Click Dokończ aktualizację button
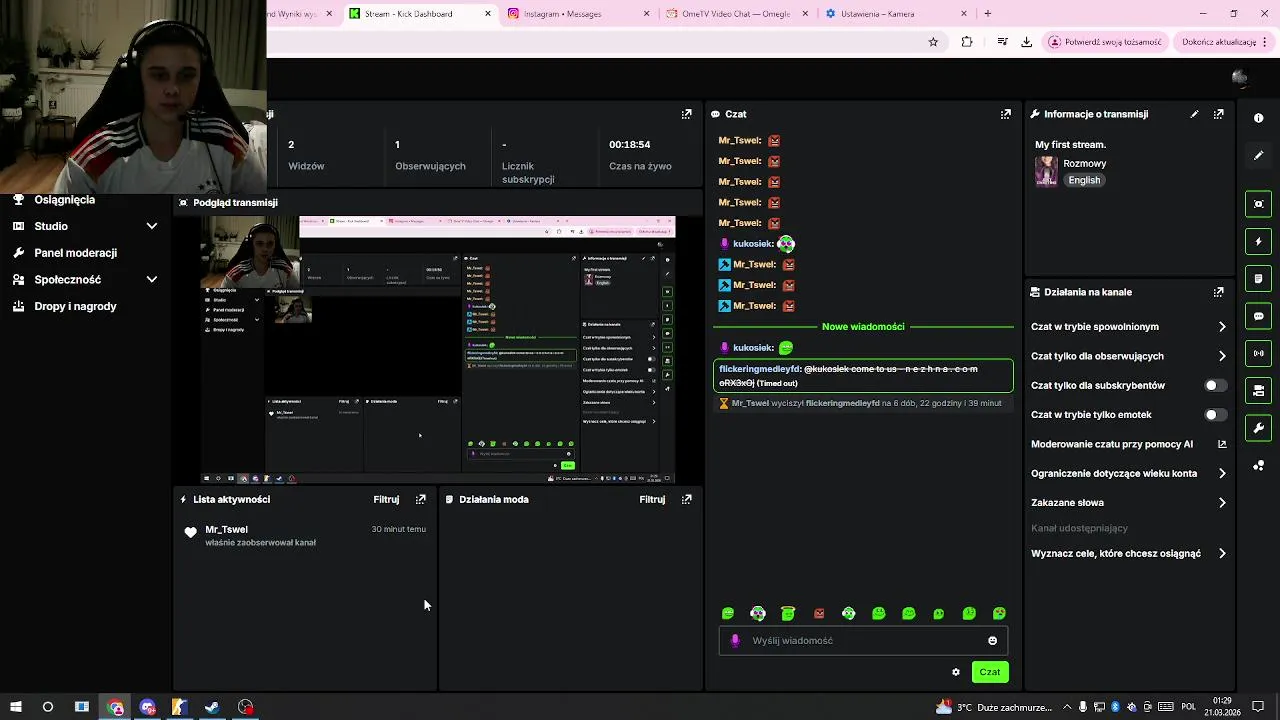The width and height of the screenshot is (1280, 720). (1226, 42)
